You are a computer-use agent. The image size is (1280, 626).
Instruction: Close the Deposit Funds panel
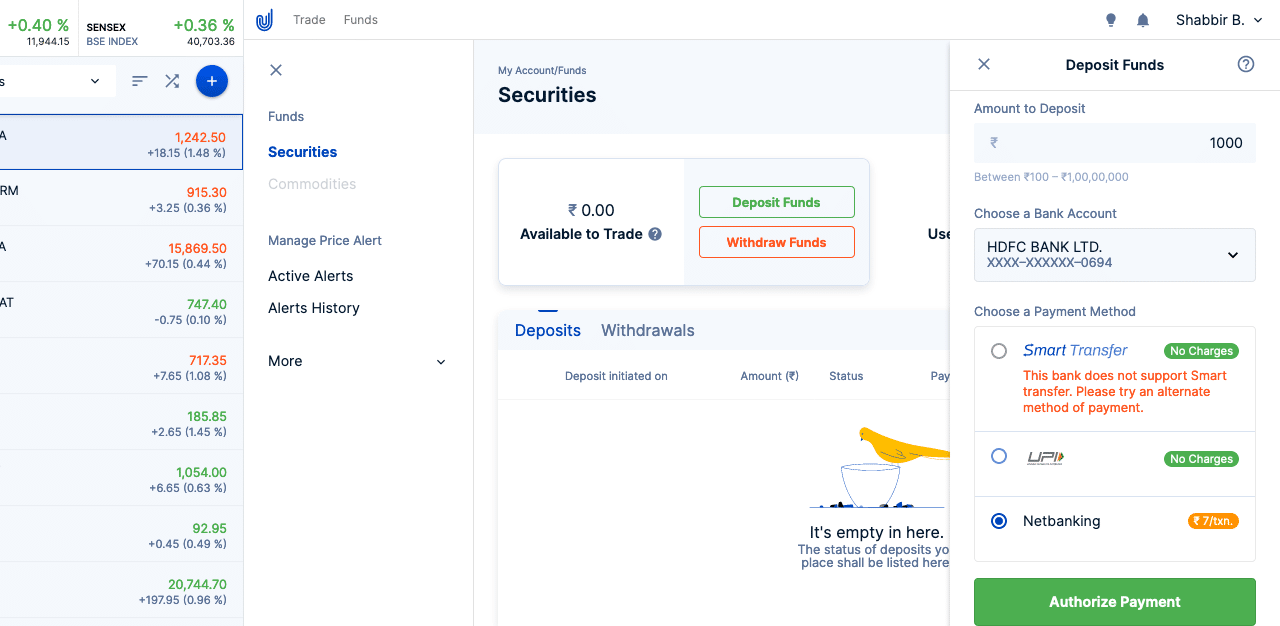[984, 64]
